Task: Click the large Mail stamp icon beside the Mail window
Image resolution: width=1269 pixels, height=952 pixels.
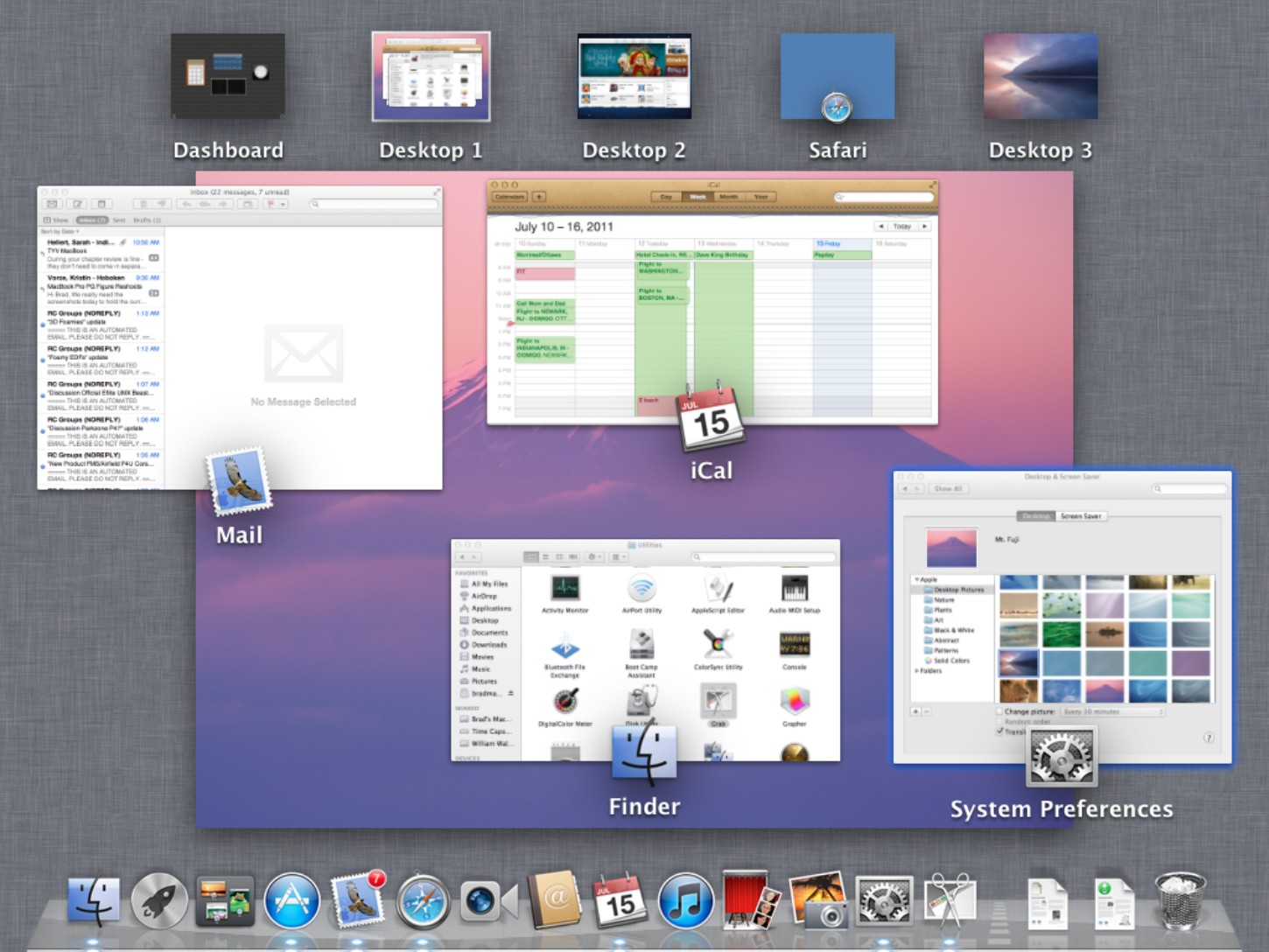Action: (x=238, y=481)
